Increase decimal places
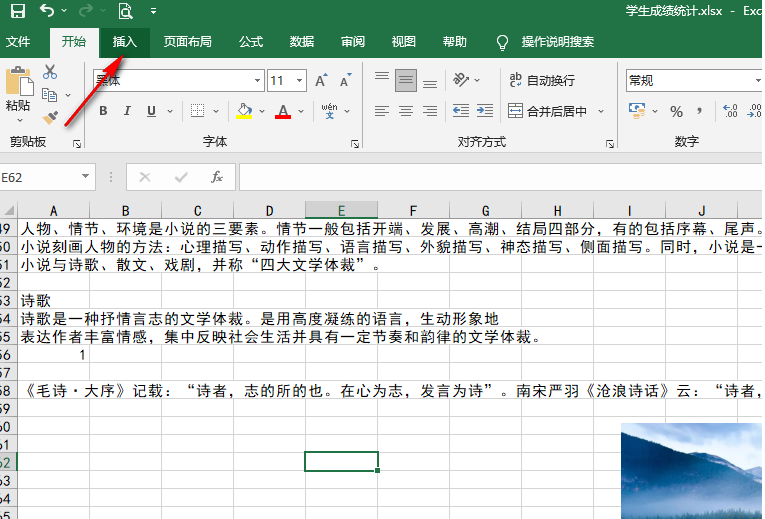Image resolution: width=765 pixels, height=519 pixels. (x=730, y=111)
